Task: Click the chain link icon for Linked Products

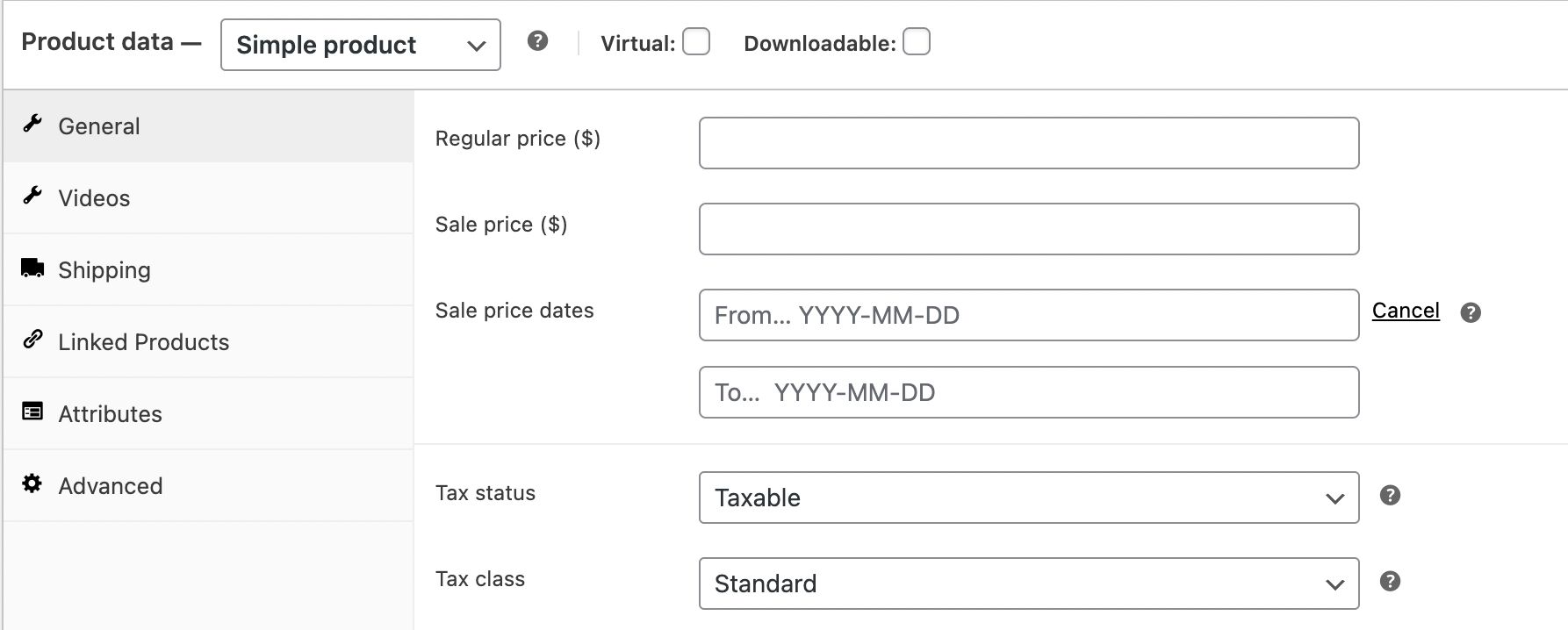Action: [x=32, y=340]
